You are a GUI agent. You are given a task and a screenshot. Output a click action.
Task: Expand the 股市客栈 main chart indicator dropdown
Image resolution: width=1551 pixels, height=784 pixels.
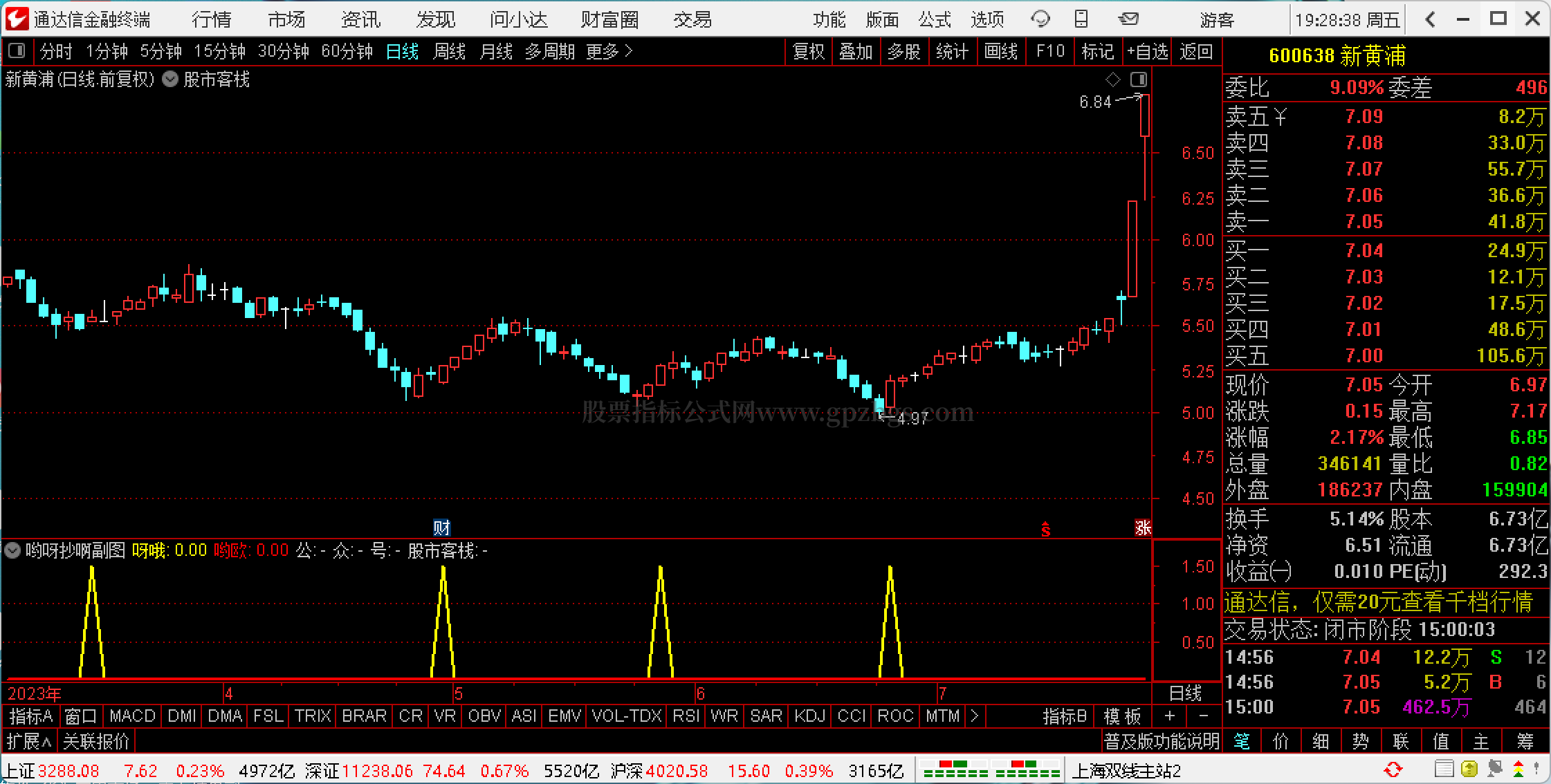[170, 80]
